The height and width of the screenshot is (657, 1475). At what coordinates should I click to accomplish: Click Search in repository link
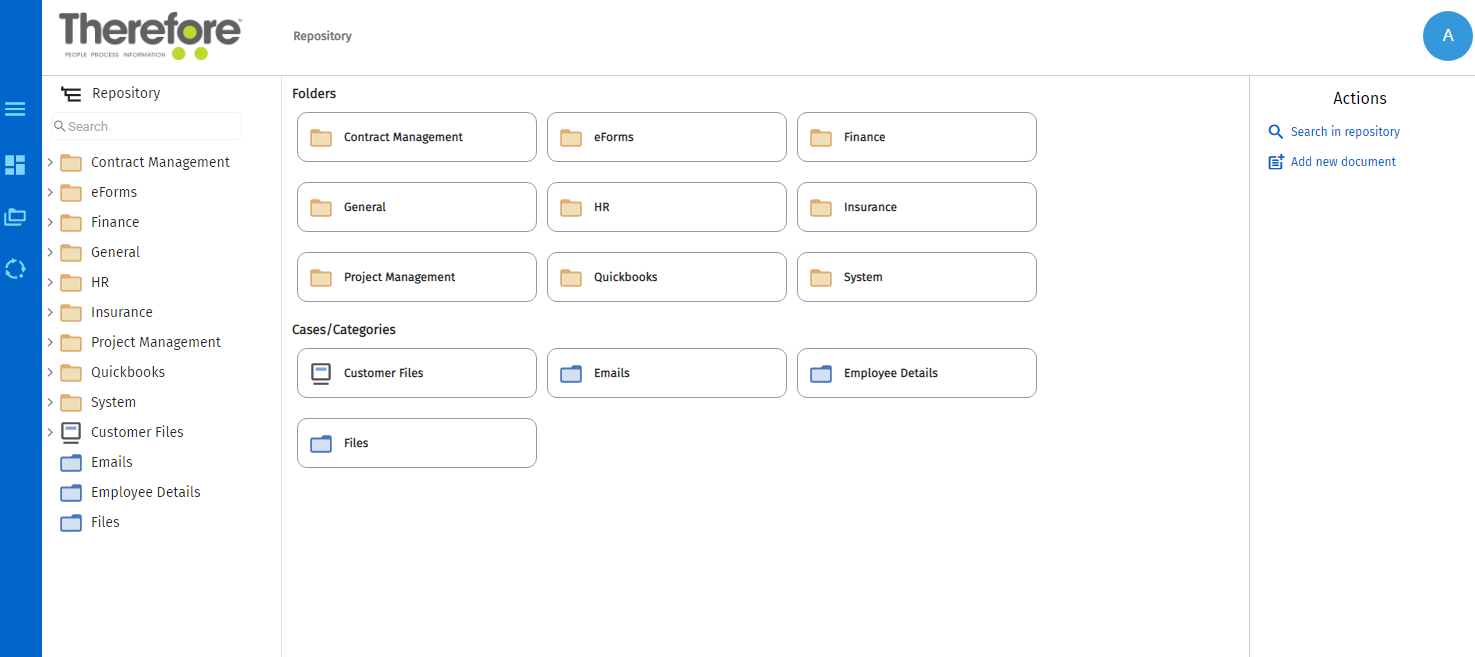click(1344, 132)
